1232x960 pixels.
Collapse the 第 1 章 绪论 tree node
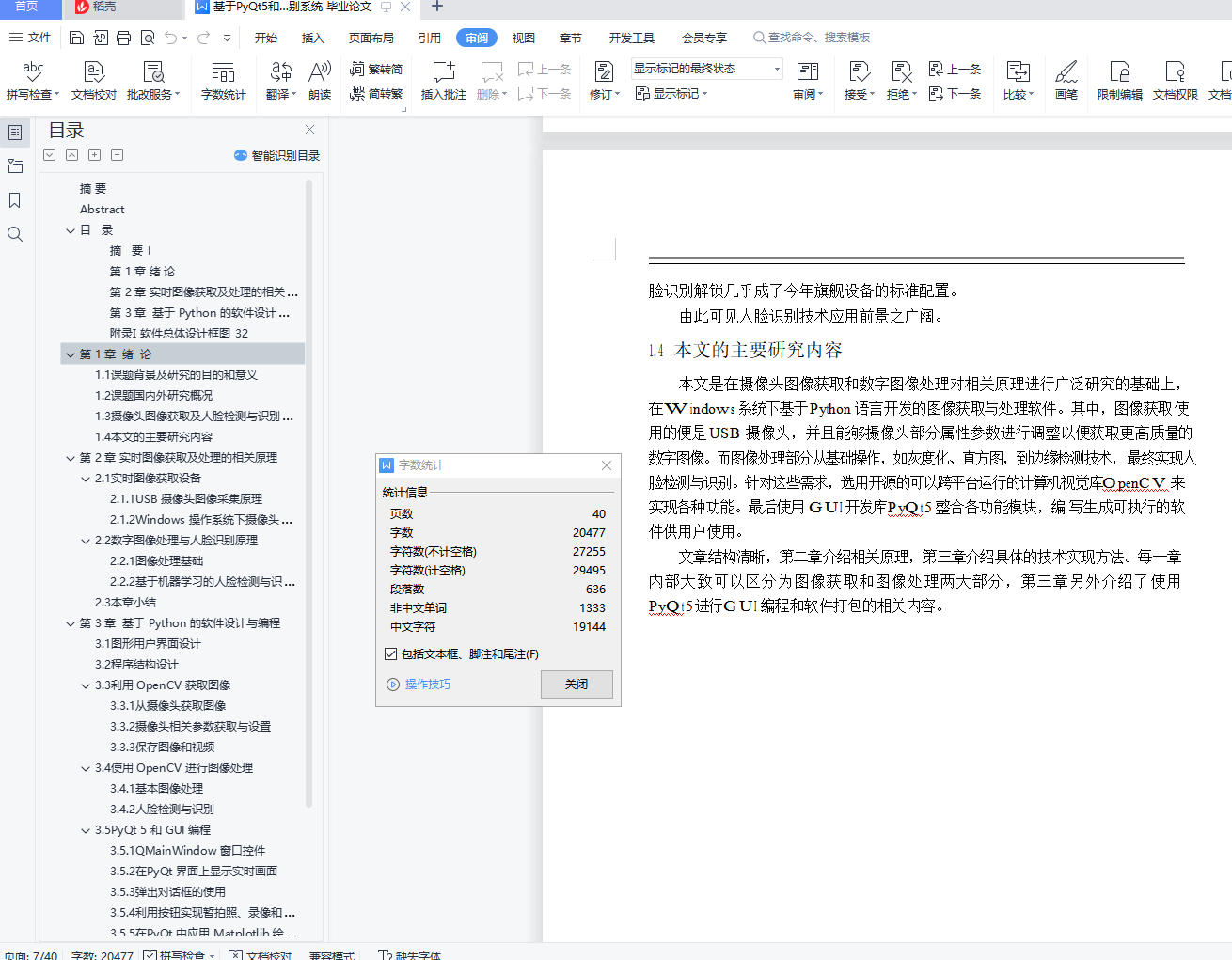coord(70,354)
